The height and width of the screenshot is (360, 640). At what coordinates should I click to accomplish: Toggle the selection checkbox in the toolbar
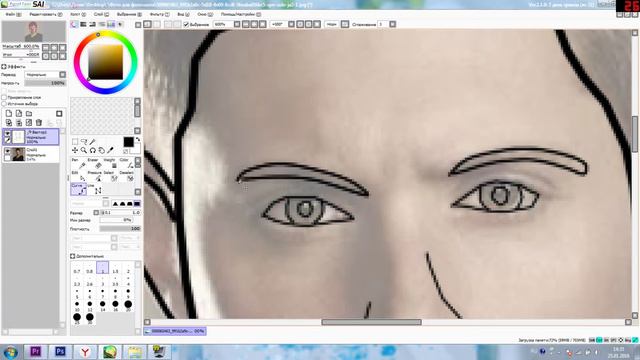pyautogui.click(x=186, y=24)
